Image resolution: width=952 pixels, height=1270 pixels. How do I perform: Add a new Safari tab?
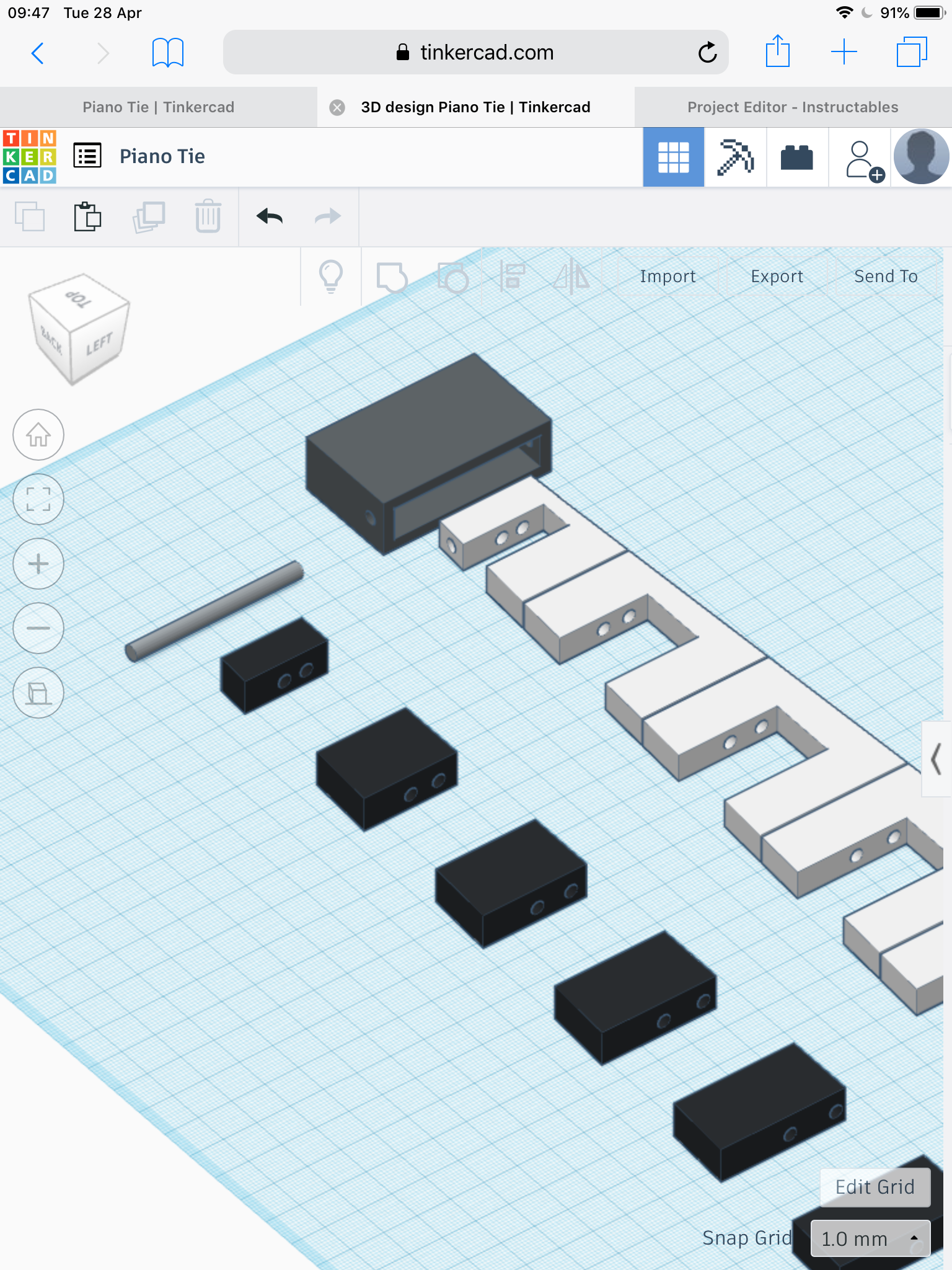[x=844, y=51]
